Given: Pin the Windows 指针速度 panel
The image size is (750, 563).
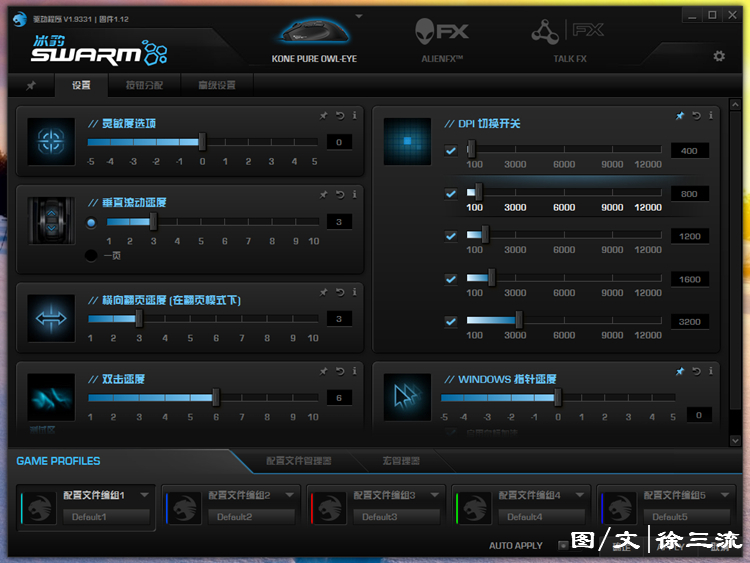Looking at the screenshot, I should coord(679,371).
